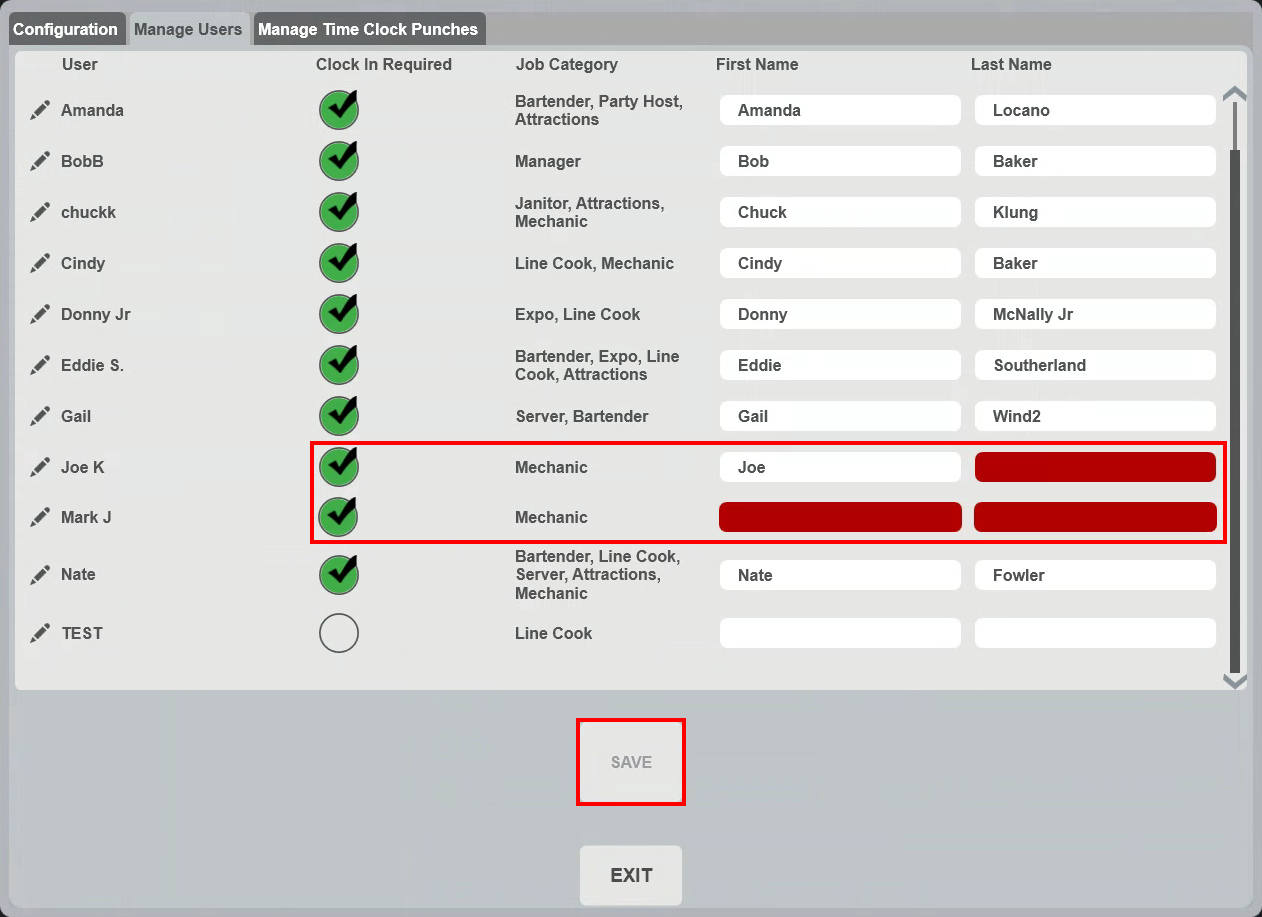Click the empty First Name field for TEST
This screenshot has height=917, width=1262.
(x=840, y=633)
